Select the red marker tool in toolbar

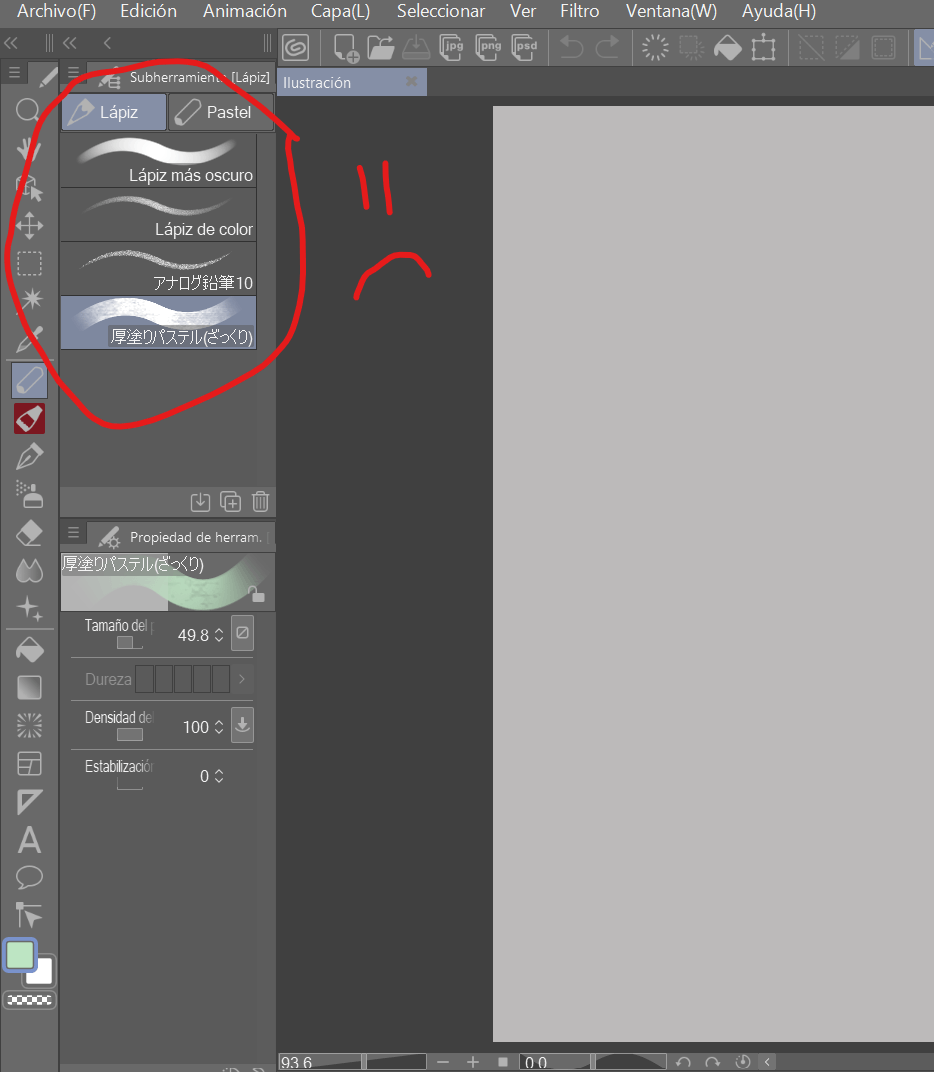coord(29,418)
